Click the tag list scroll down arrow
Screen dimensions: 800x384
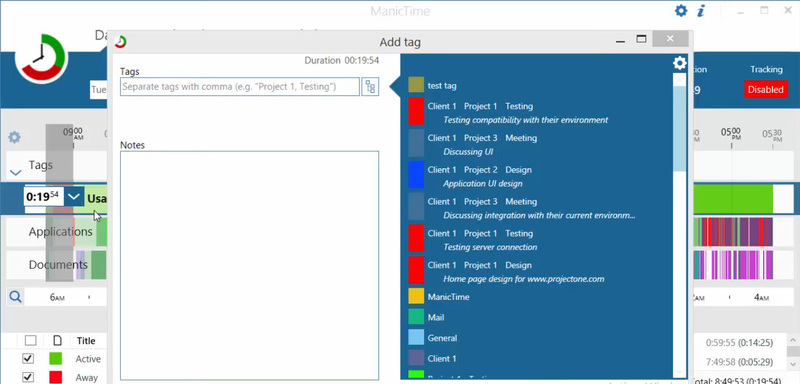tap(680, 372)
